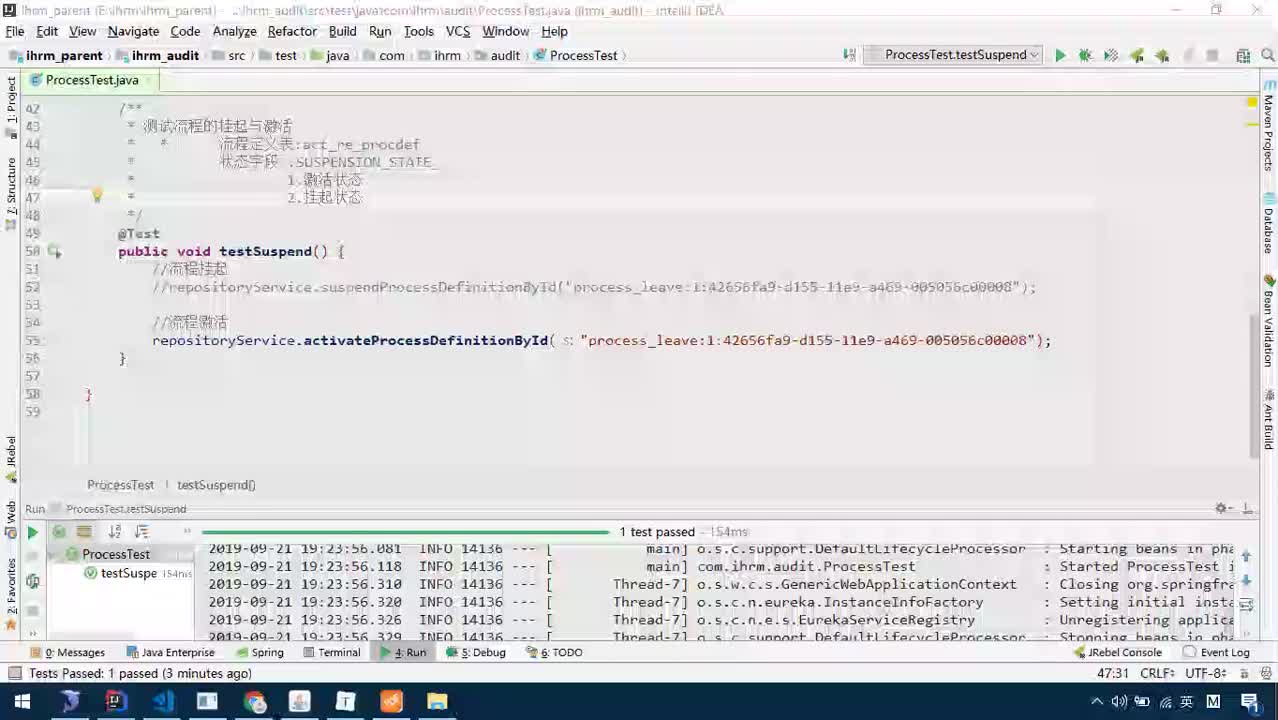Screen dimensions: 1278x720
Task: Open Search Everywhere magnifier icon
Action: point(1268,56)
